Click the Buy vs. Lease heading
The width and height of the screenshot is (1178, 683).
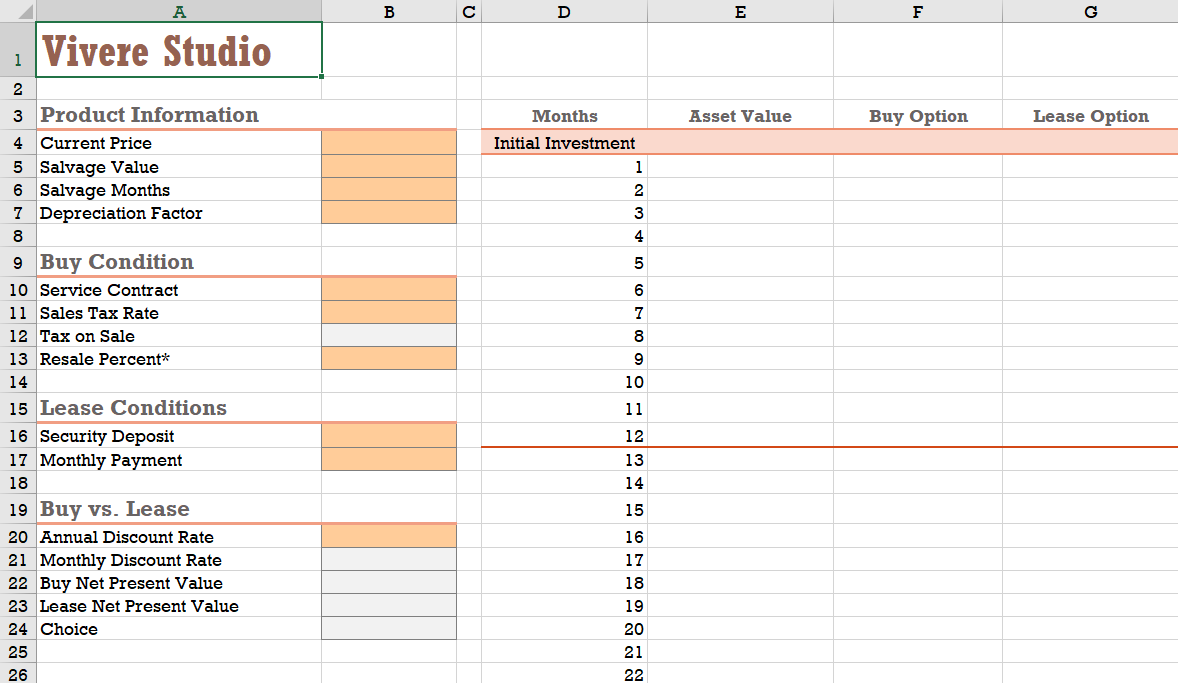(114, 509)
